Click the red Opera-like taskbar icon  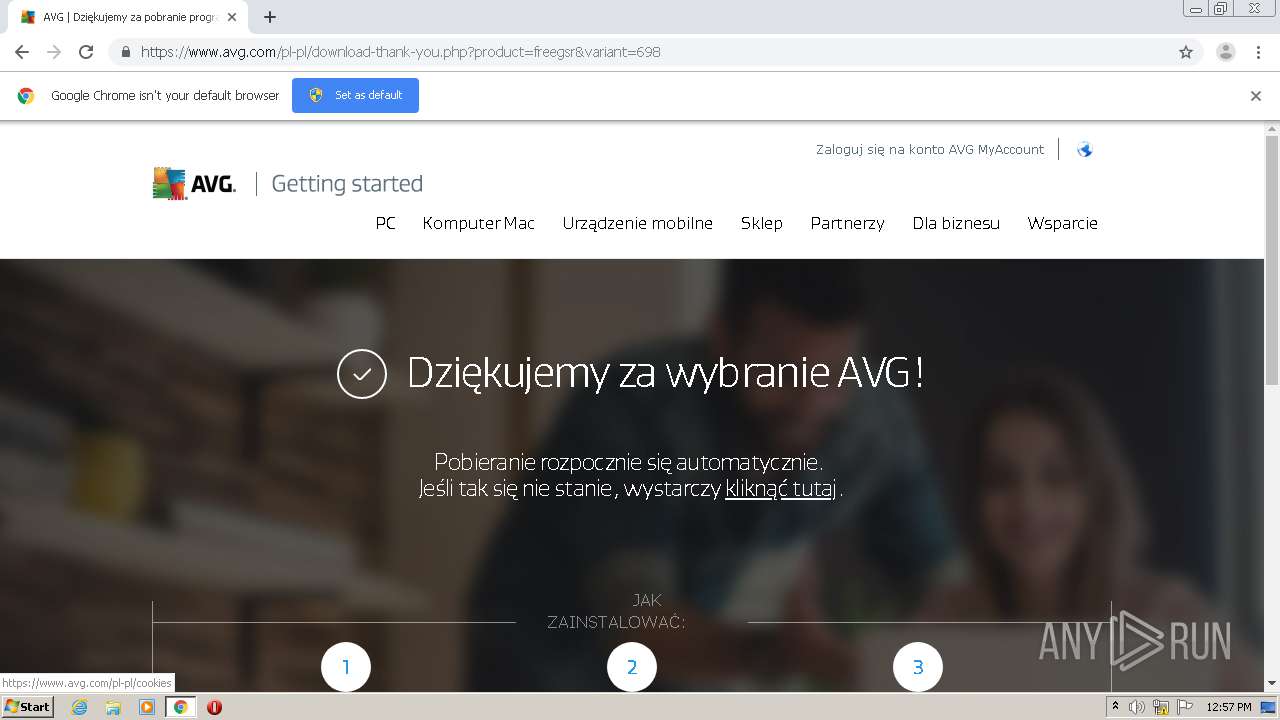tap(214, 707)
